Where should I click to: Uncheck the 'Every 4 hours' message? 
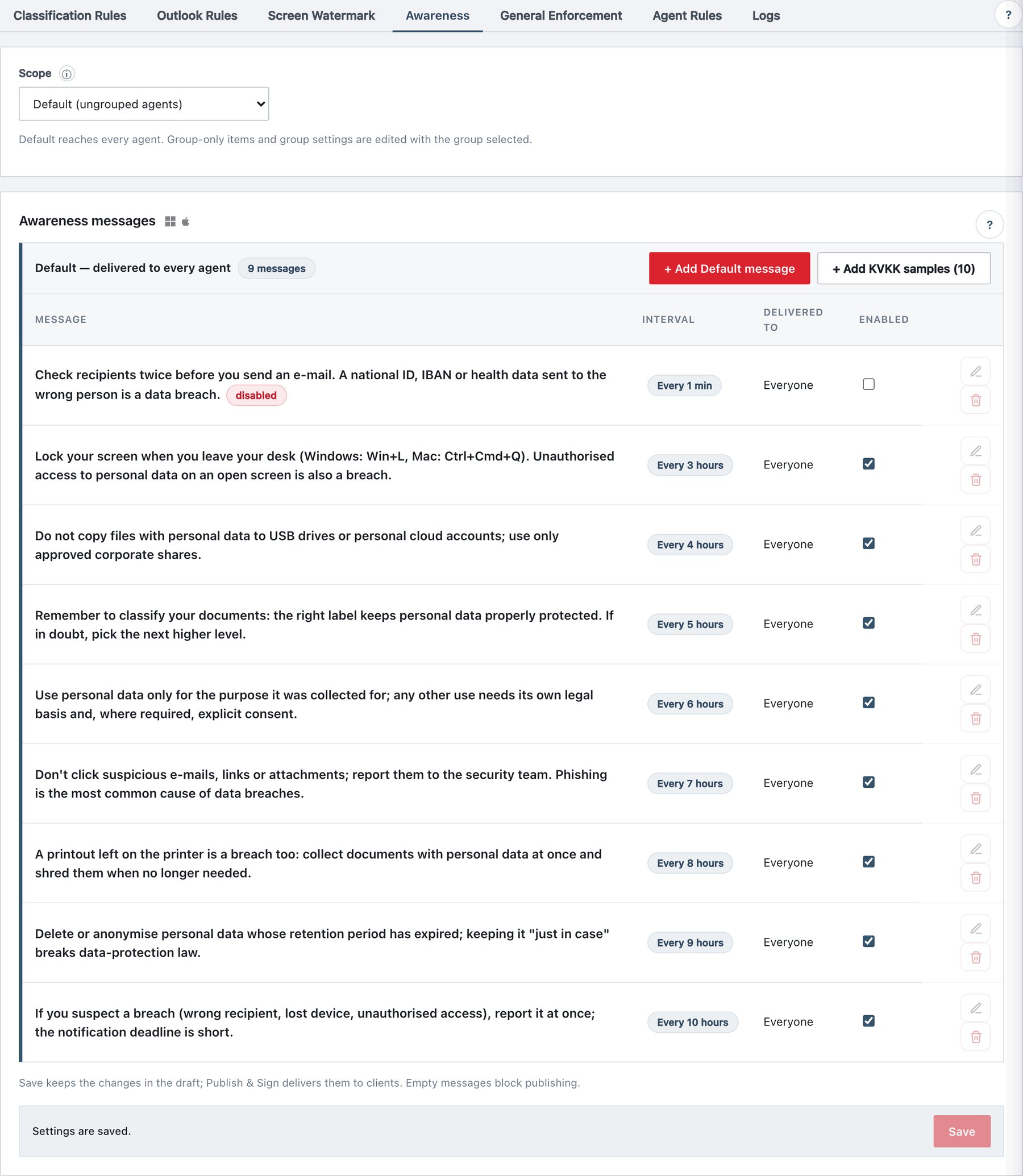868,543
